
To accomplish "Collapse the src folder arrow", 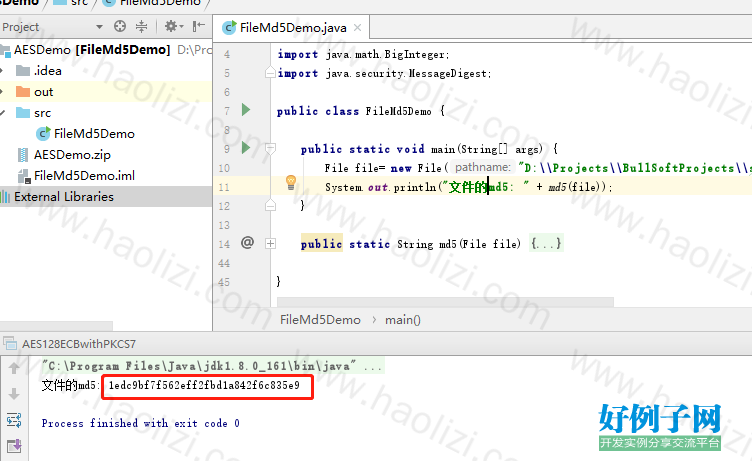I will [2, 113].
